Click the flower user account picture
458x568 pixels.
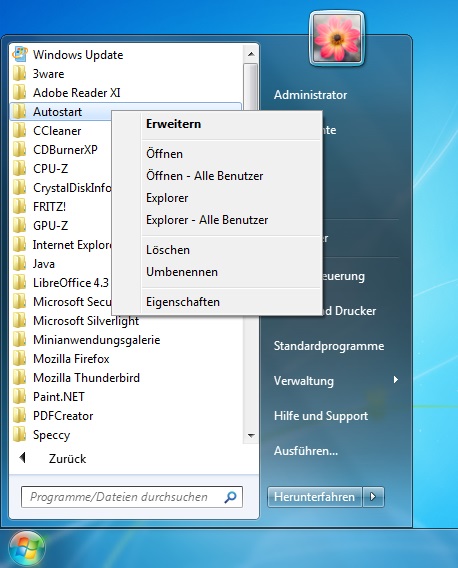click(337, 38)
